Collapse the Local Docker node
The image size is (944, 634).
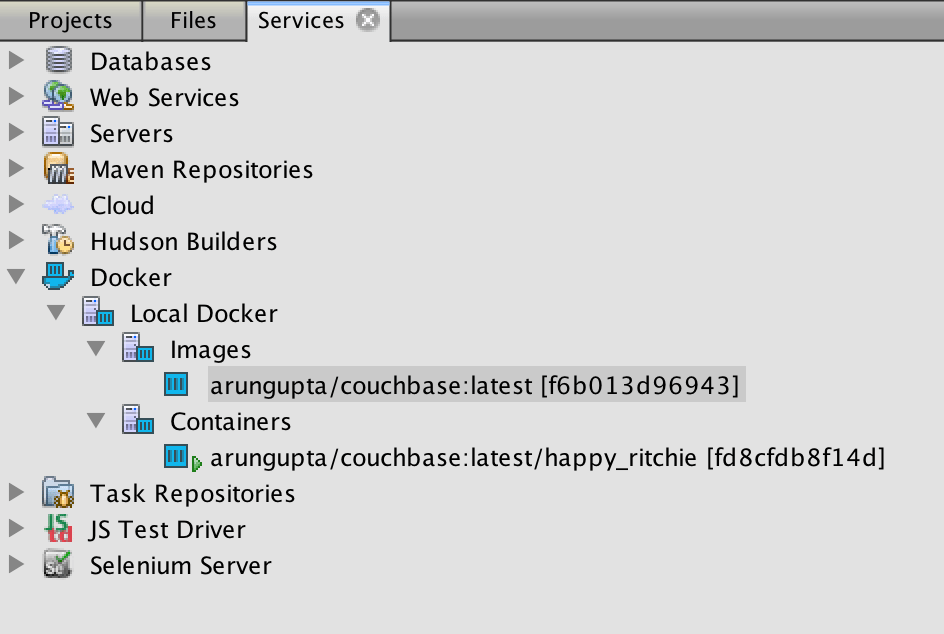[56, 313]
